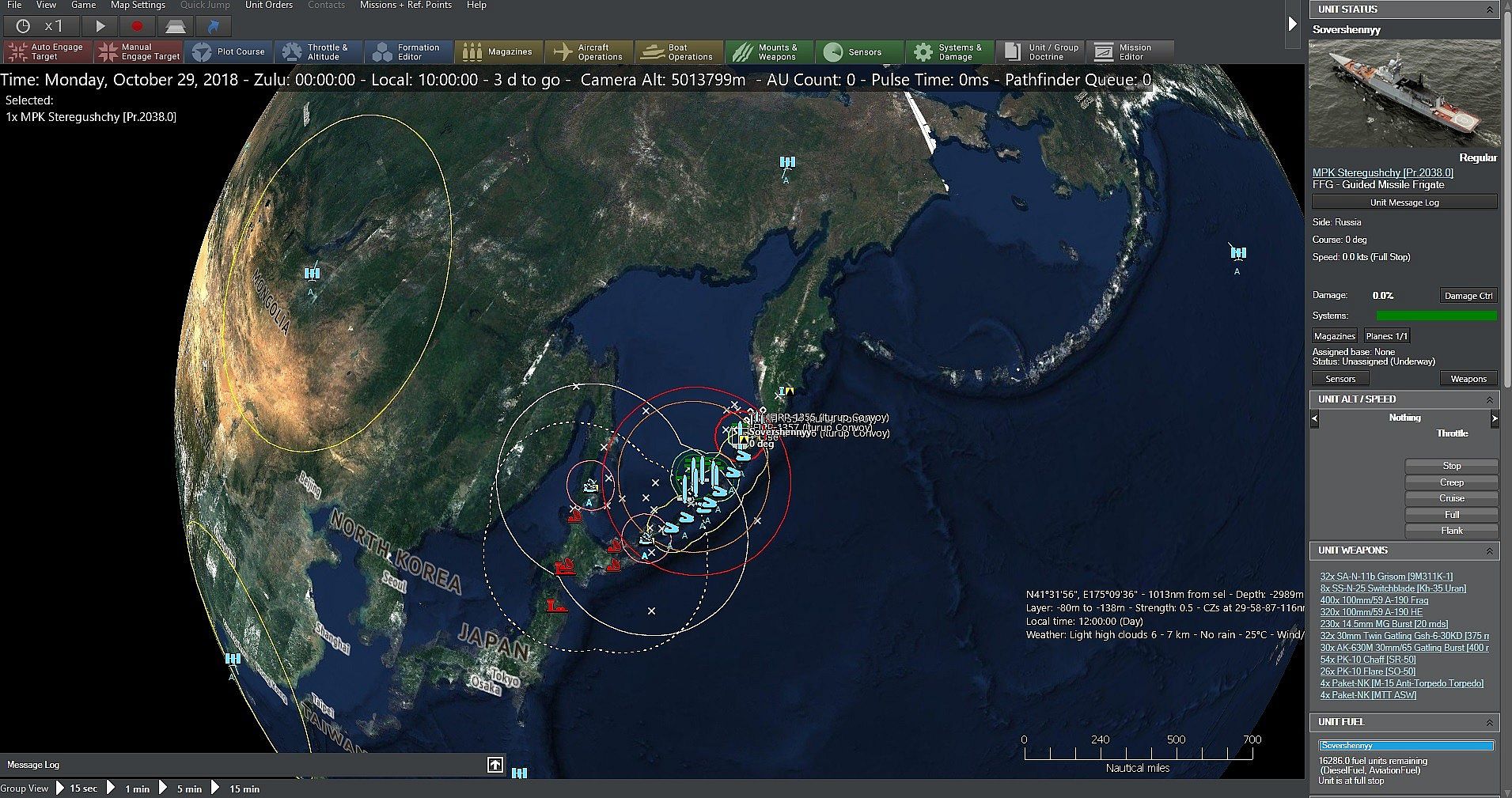Open Plot Course

[229, 52]
